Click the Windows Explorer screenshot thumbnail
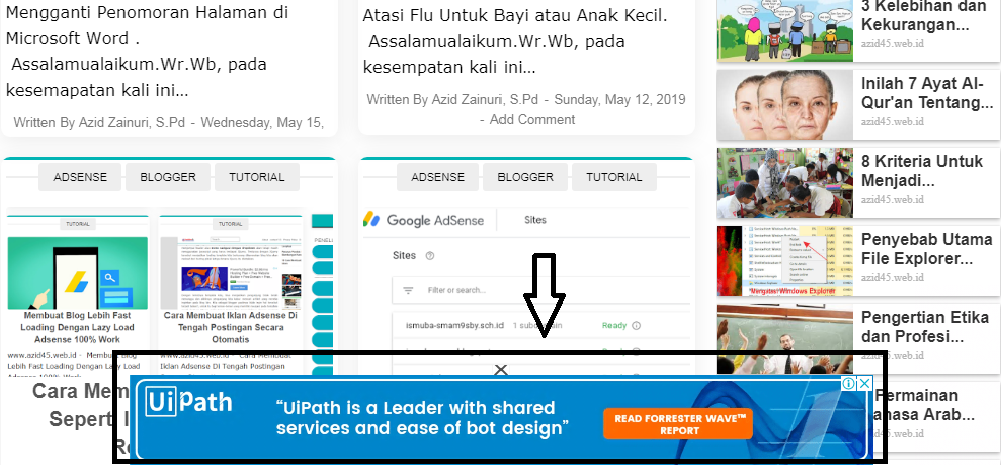Screen dimensions: 1001x465 [785, 261]
